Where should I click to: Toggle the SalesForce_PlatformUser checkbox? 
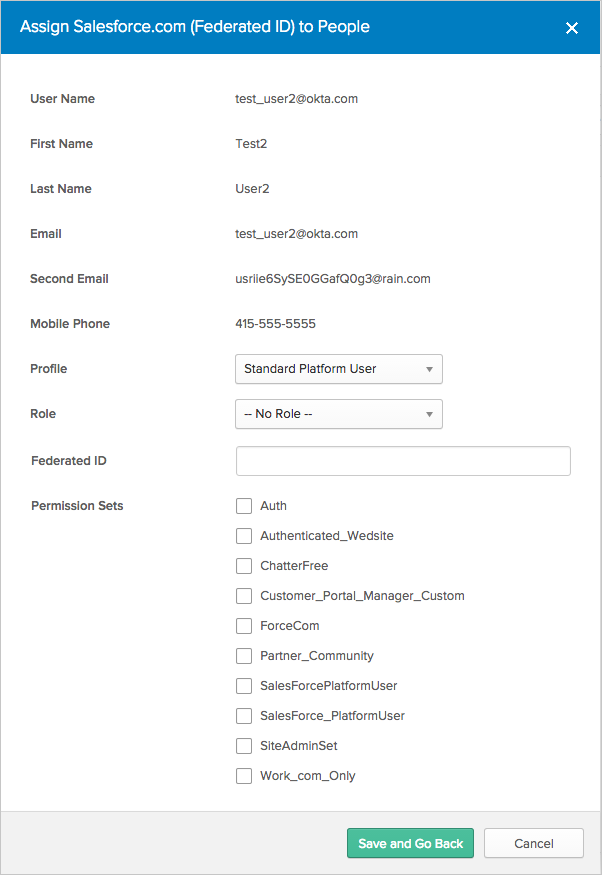tap(244, 716)
